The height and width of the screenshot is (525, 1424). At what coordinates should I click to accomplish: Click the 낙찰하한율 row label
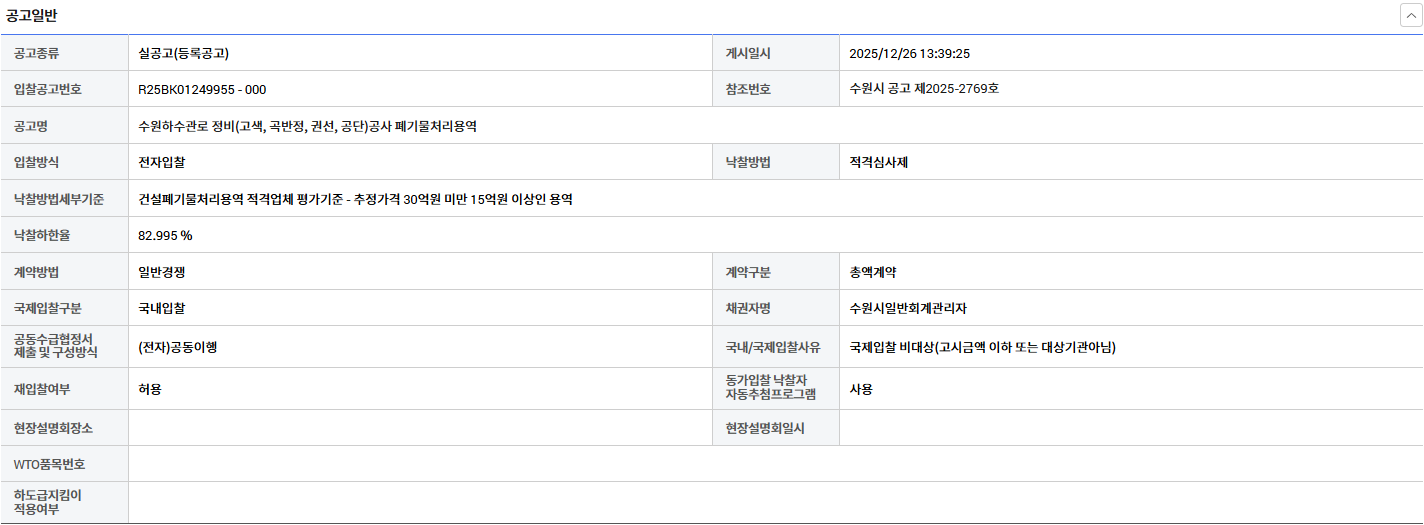tap(43, 236)
